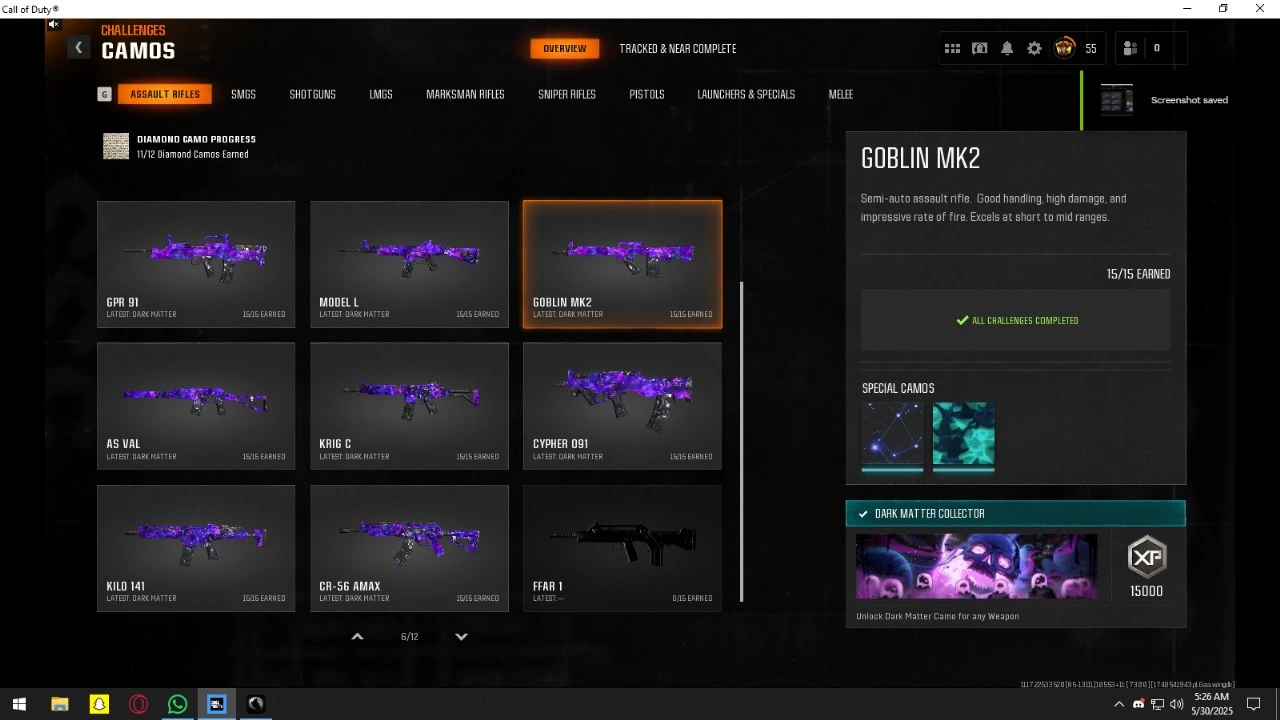Select the Cypher 091 weapon card

(x=622, y=406)
